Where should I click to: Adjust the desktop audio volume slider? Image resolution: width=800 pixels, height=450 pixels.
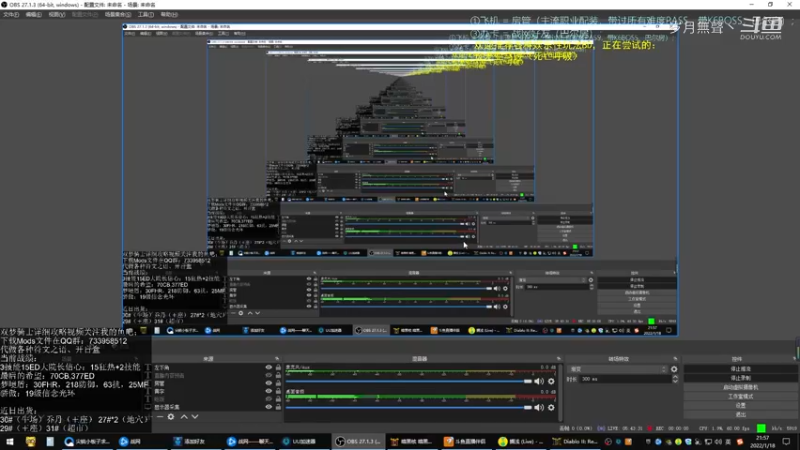(408, 407)
